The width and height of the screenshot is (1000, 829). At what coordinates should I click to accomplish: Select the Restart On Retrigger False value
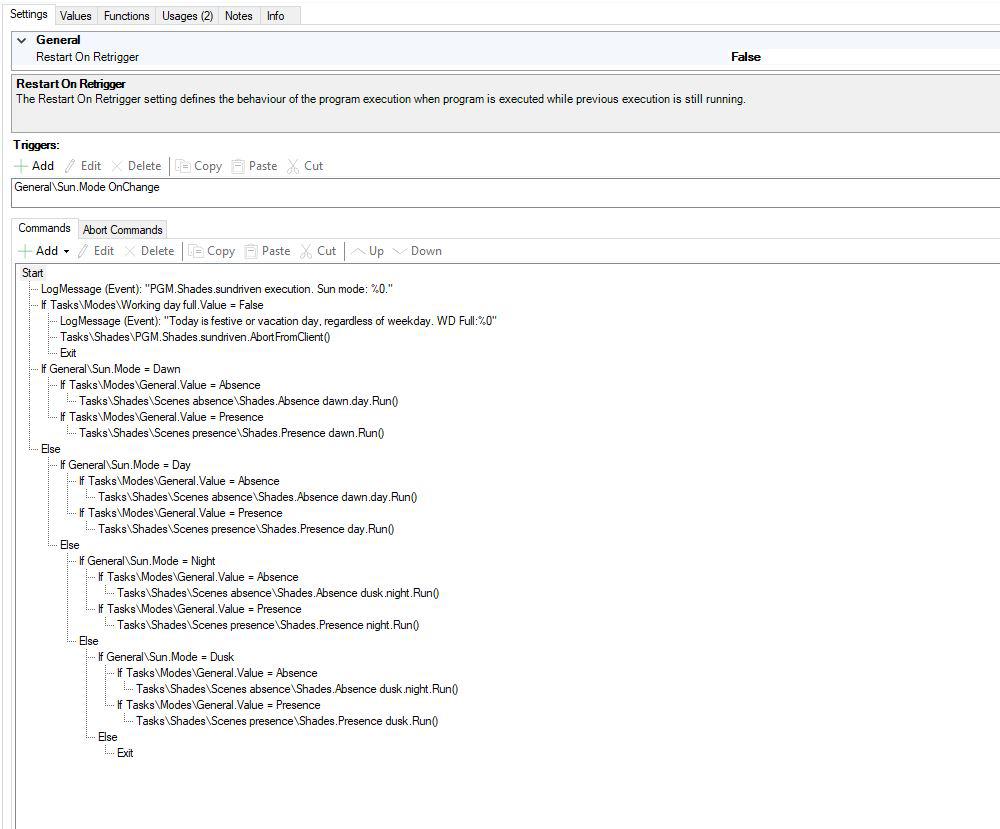tap(745, 57)
